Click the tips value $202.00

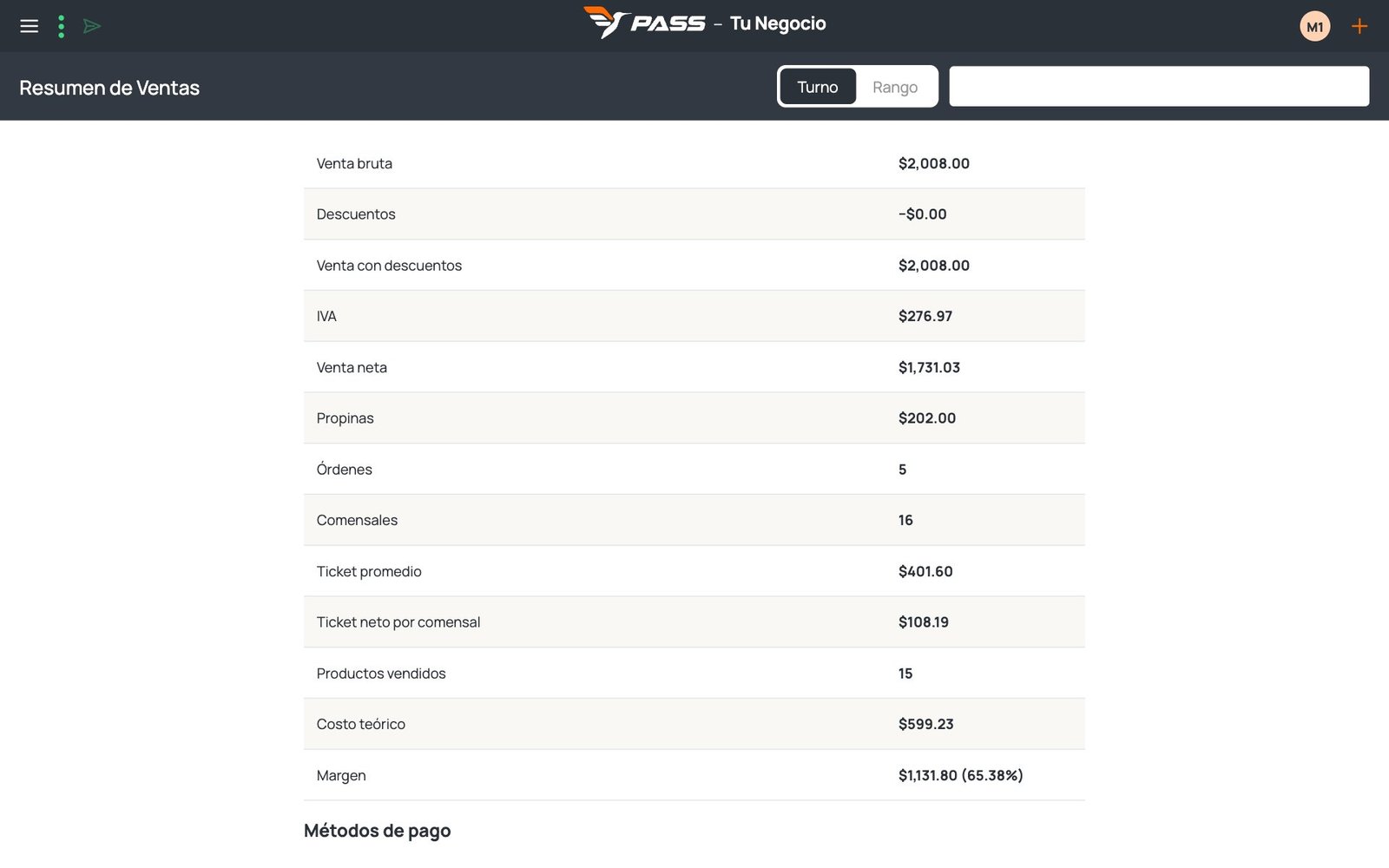click(x=927, y=418)
